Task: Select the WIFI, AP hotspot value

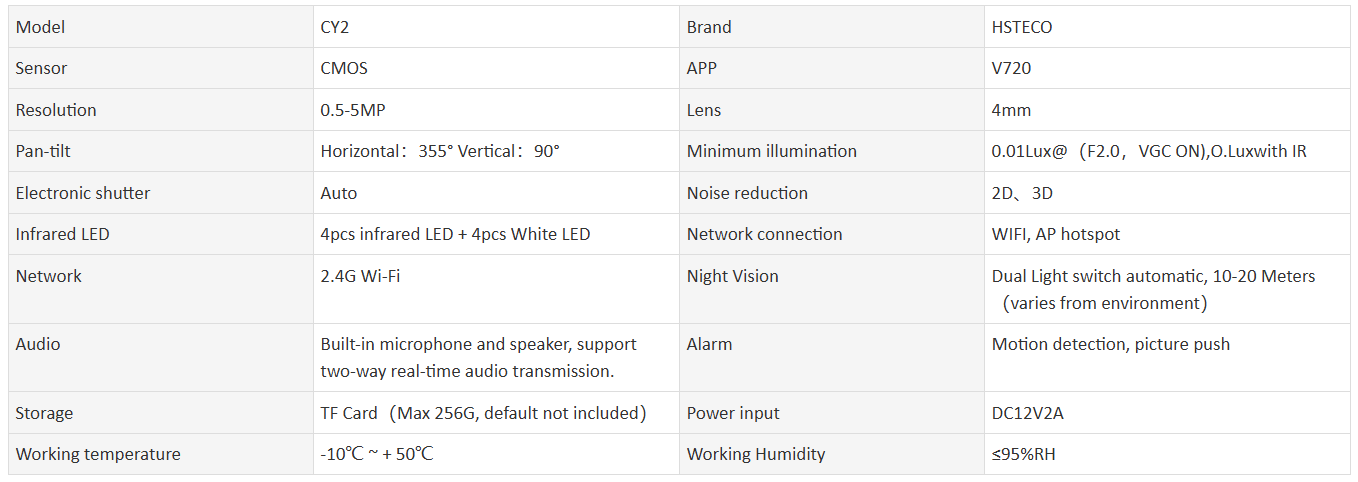Action: (1055, 234)
